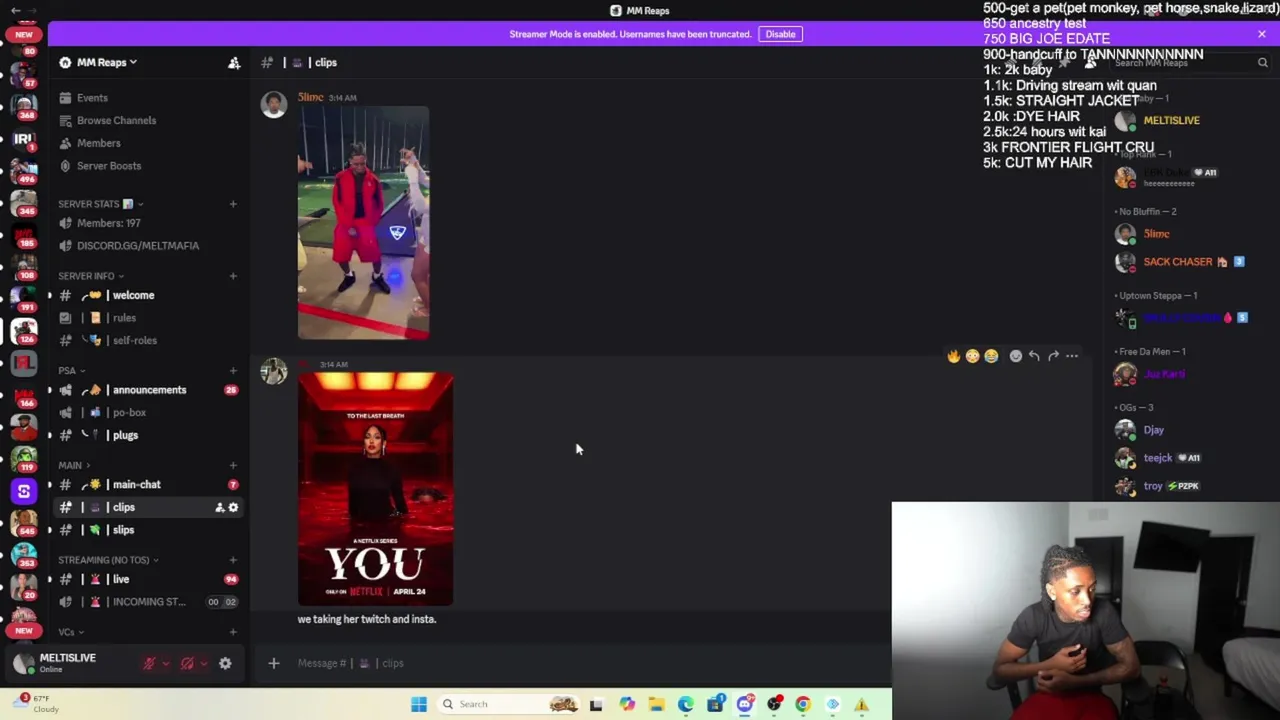
Task: Open the announcements channel
Action: coord(148,390)
